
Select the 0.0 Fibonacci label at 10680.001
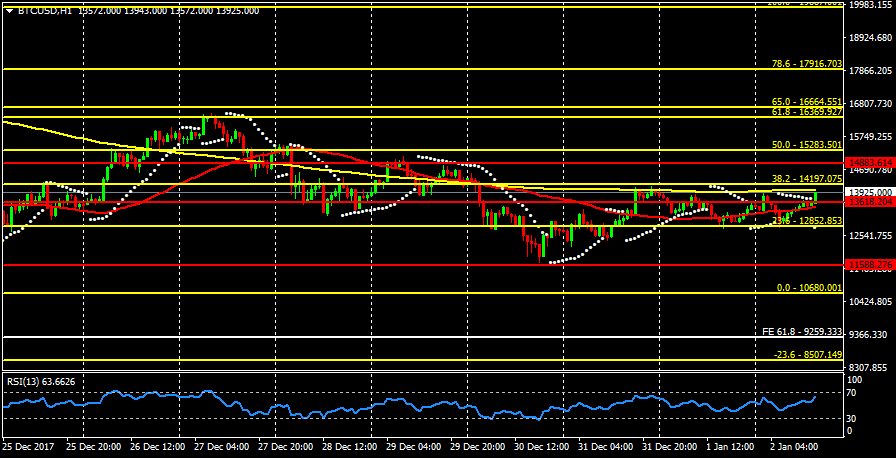[x=810, y=287]
